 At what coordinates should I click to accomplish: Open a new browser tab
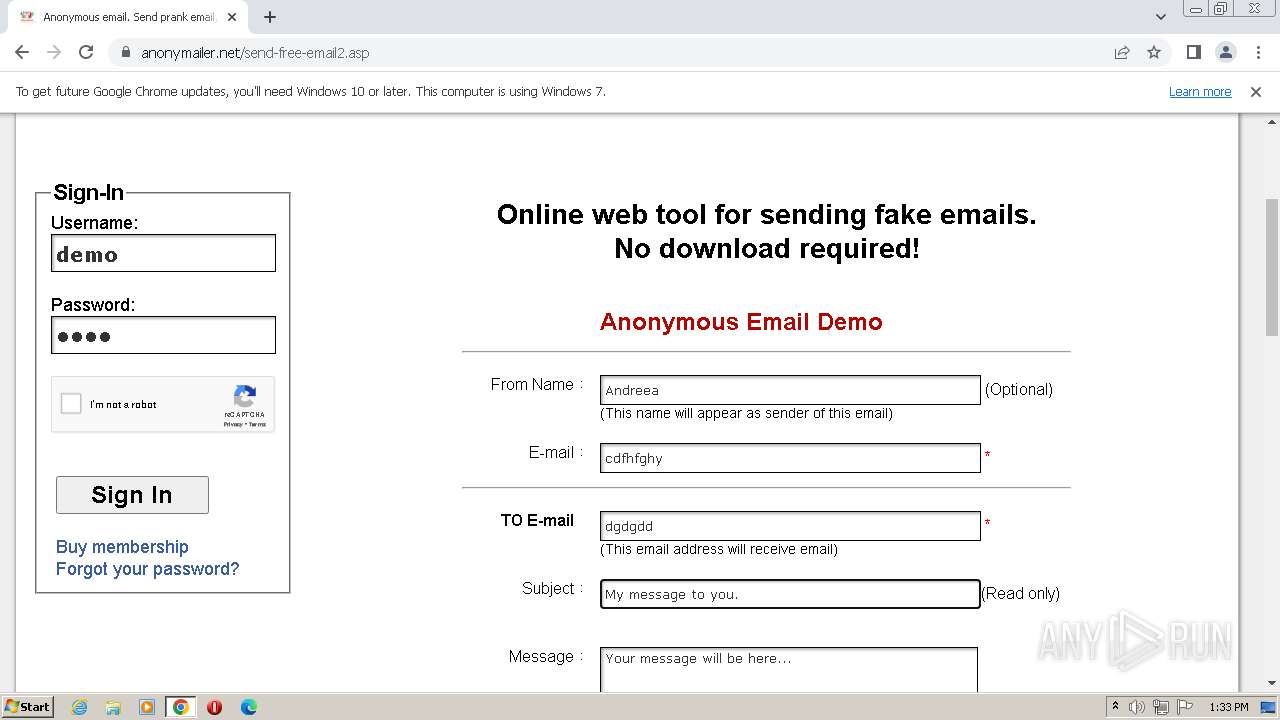pos(270,17)
